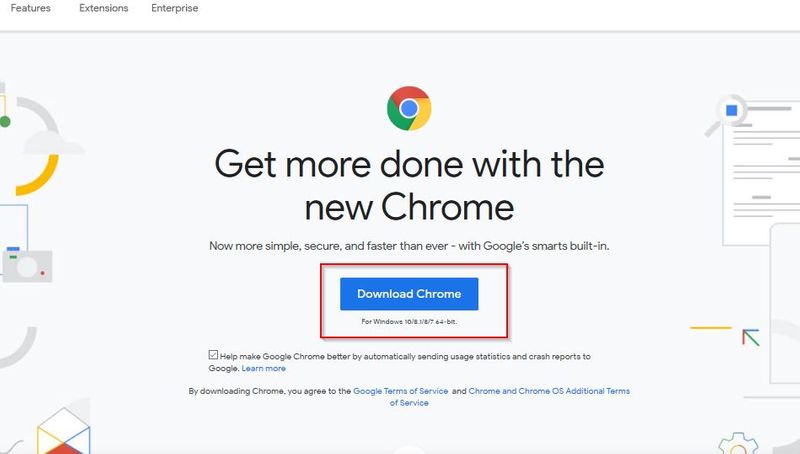
Task: Open the Extensions menu item
Action: [104, 8]
